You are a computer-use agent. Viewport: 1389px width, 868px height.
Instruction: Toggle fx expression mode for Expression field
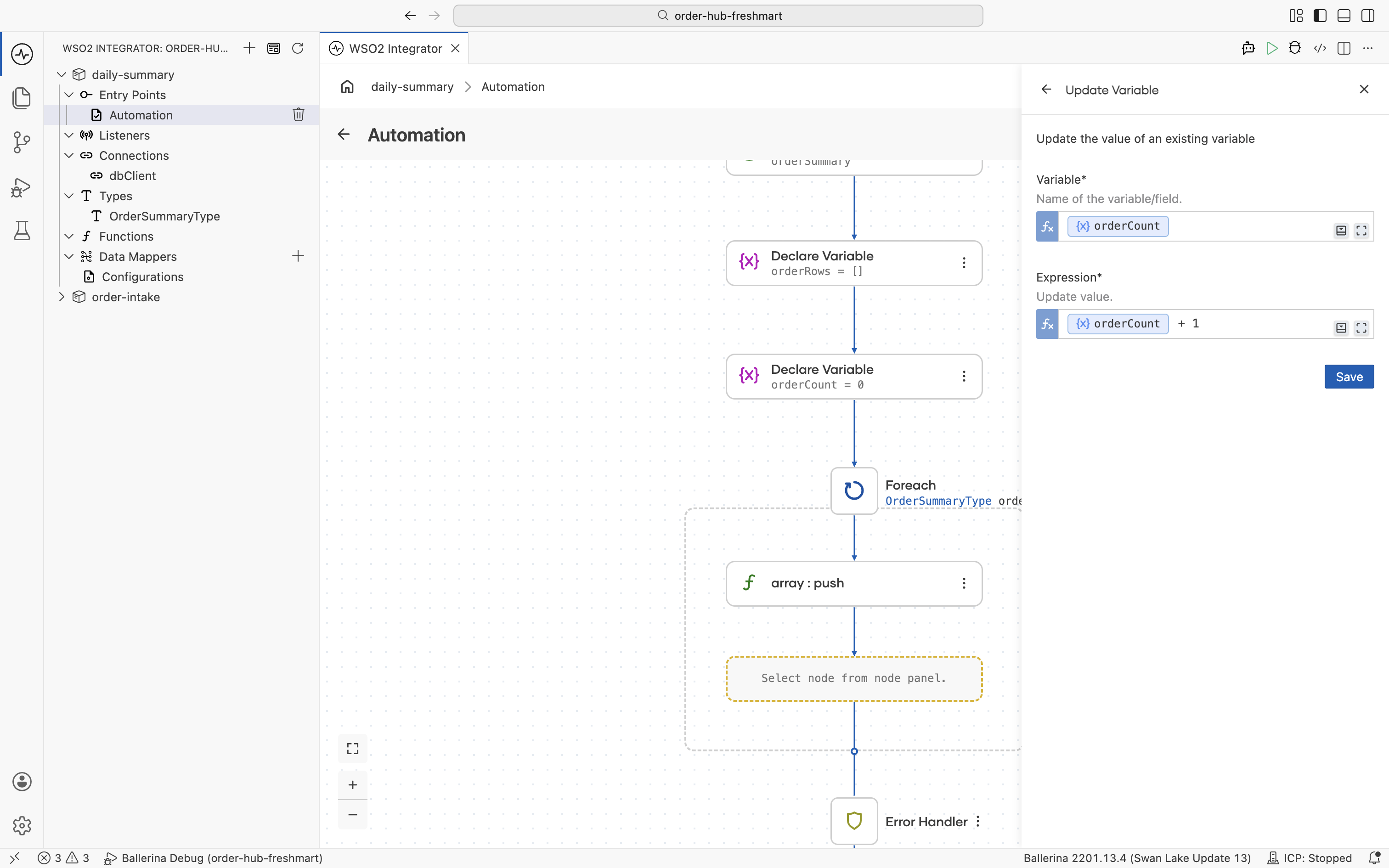(1047, 324)
